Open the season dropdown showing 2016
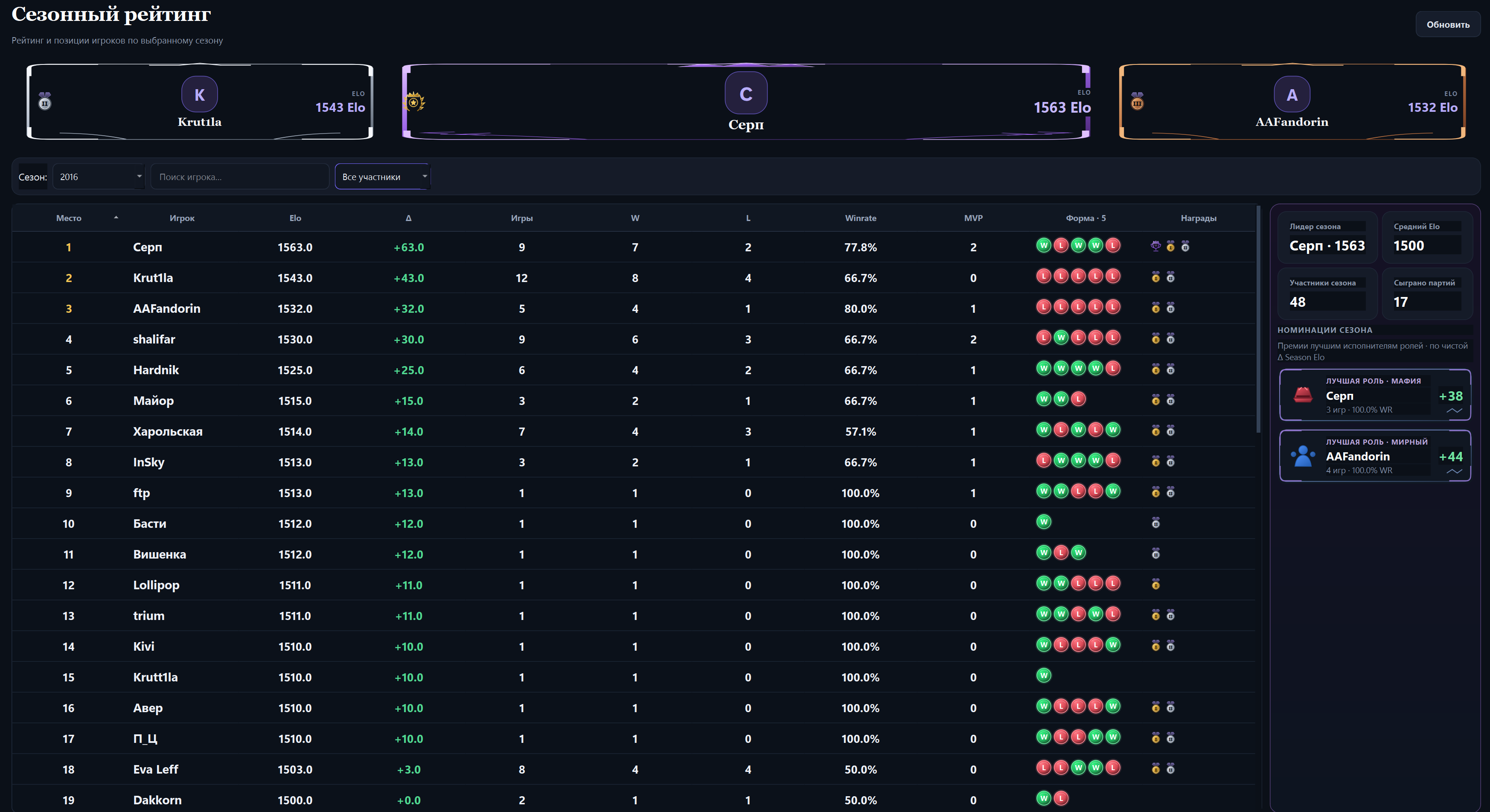This screenshot has height=812, width=1490. click(x=98, y=176)
